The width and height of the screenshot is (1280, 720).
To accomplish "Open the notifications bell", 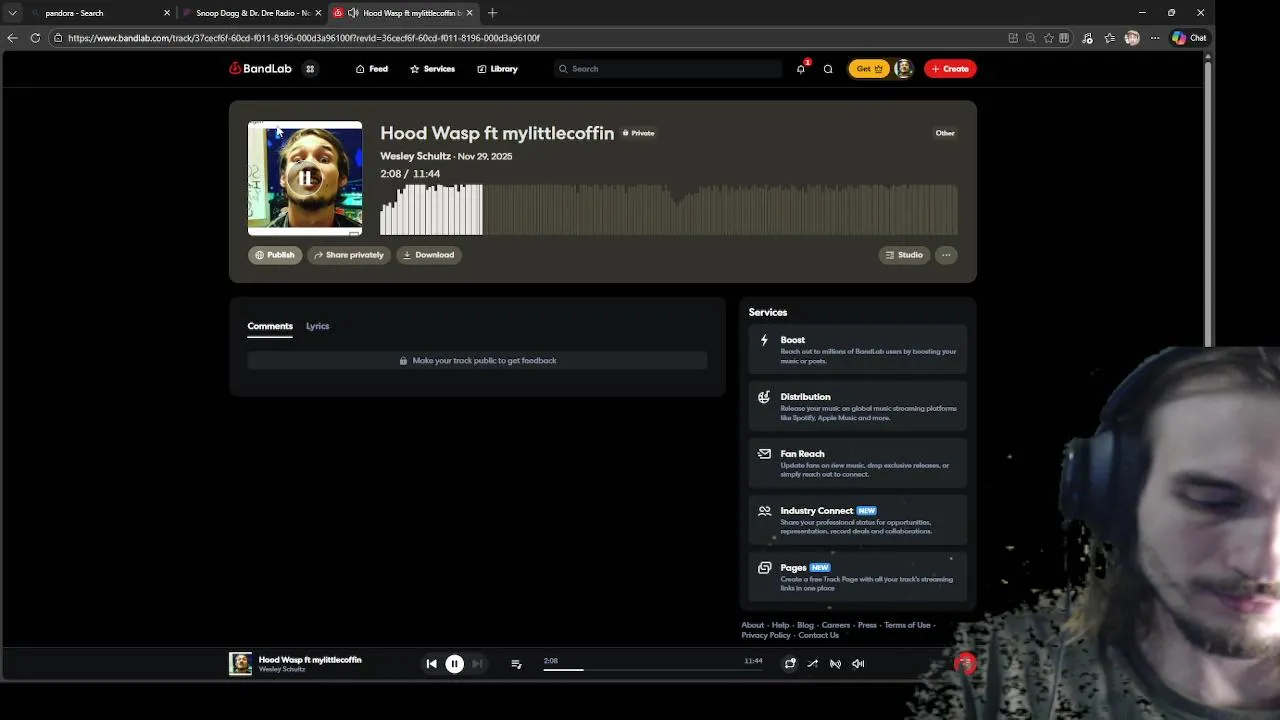I will tap(801, 68).
